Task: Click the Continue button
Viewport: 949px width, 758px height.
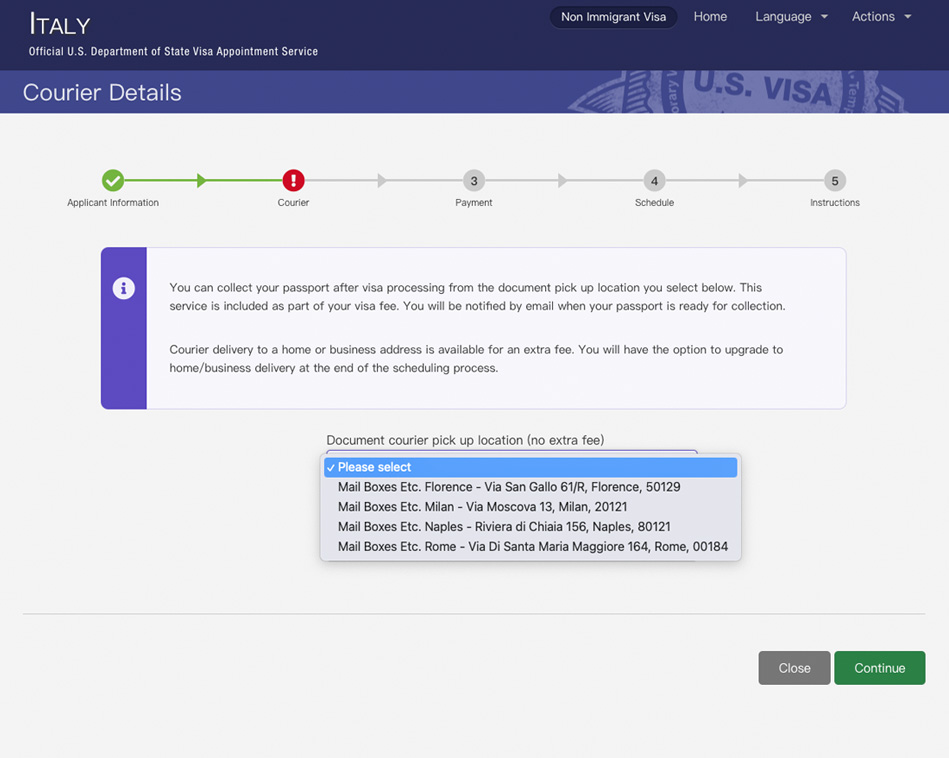Action: pos(879,668)
